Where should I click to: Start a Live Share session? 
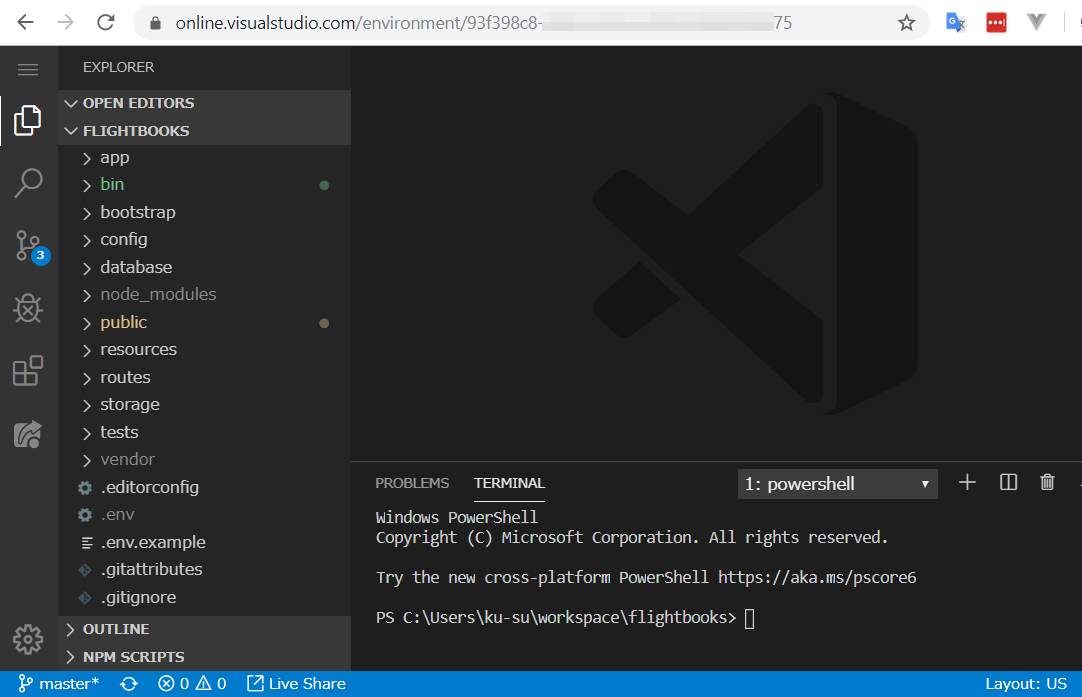[296, 683]
